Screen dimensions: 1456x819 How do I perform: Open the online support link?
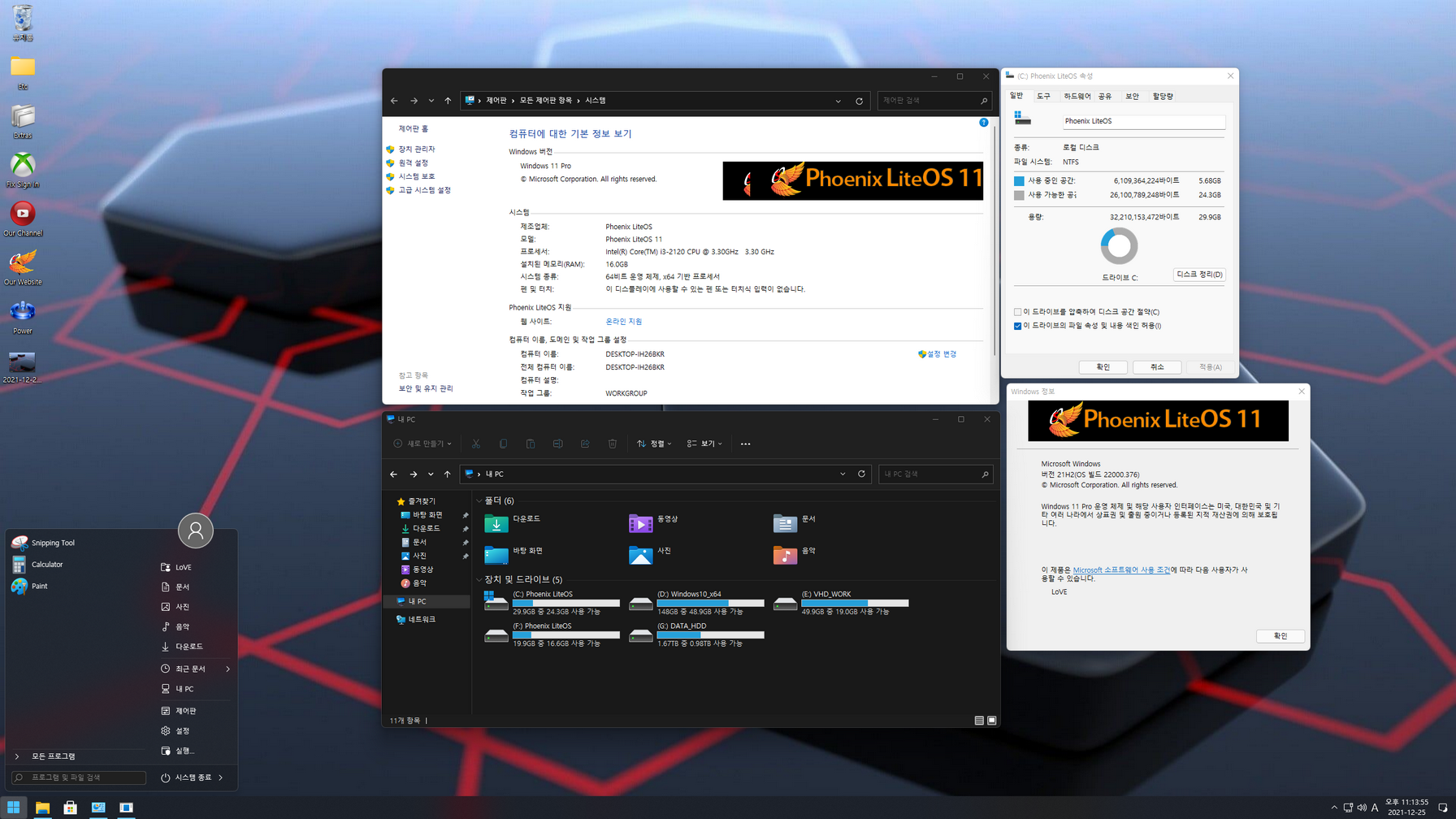623,322
